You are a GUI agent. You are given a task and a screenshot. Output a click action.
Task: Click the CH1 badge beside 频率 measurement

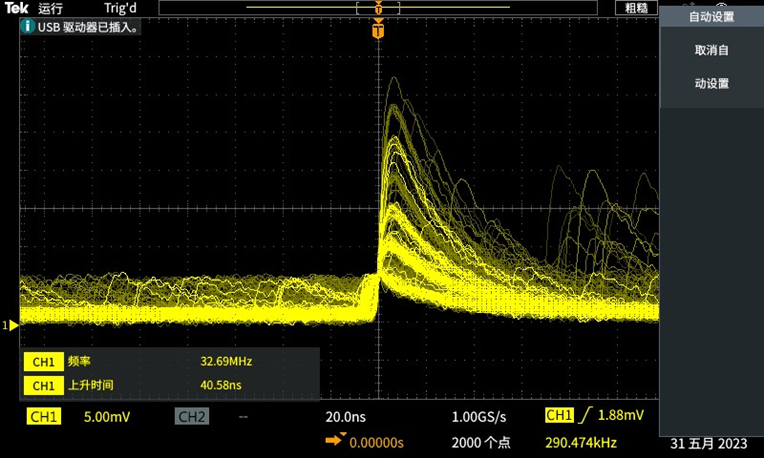click(43, 362)
